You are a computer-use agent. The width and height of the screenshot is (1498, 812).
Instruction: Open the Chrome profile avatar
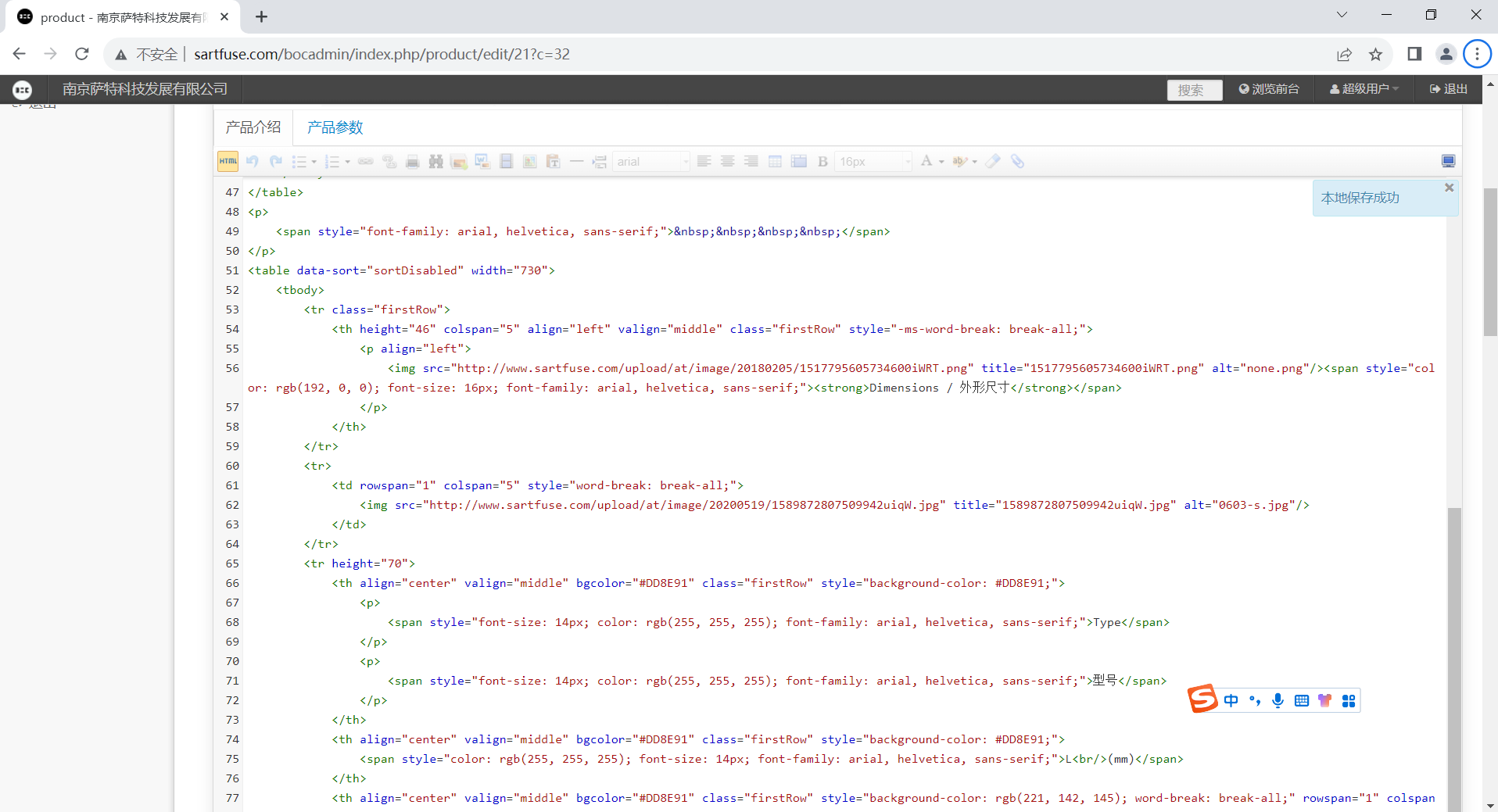(1446, 54)
